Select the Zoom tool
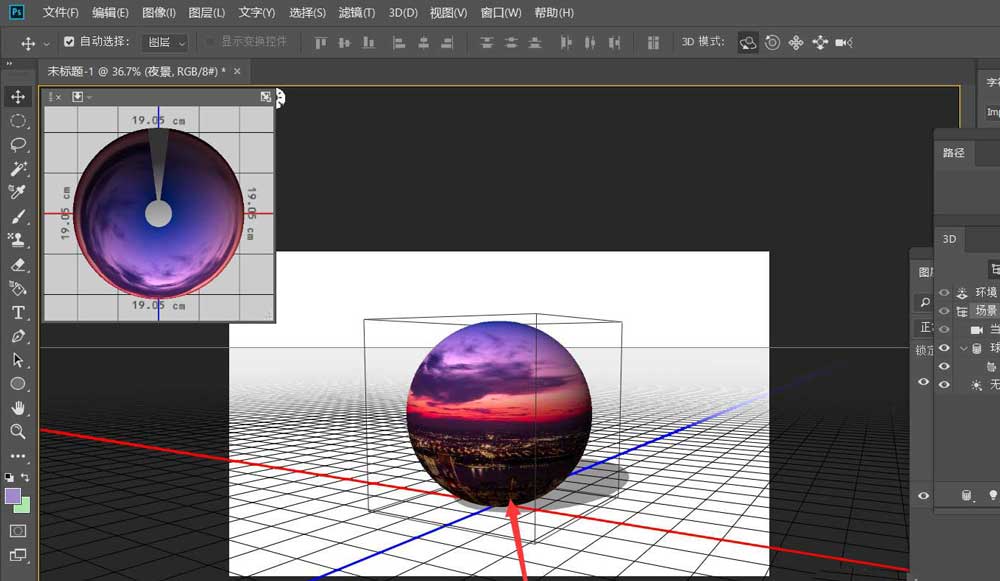The height and width of the screenshot is (581, 1000). (18, 432)
